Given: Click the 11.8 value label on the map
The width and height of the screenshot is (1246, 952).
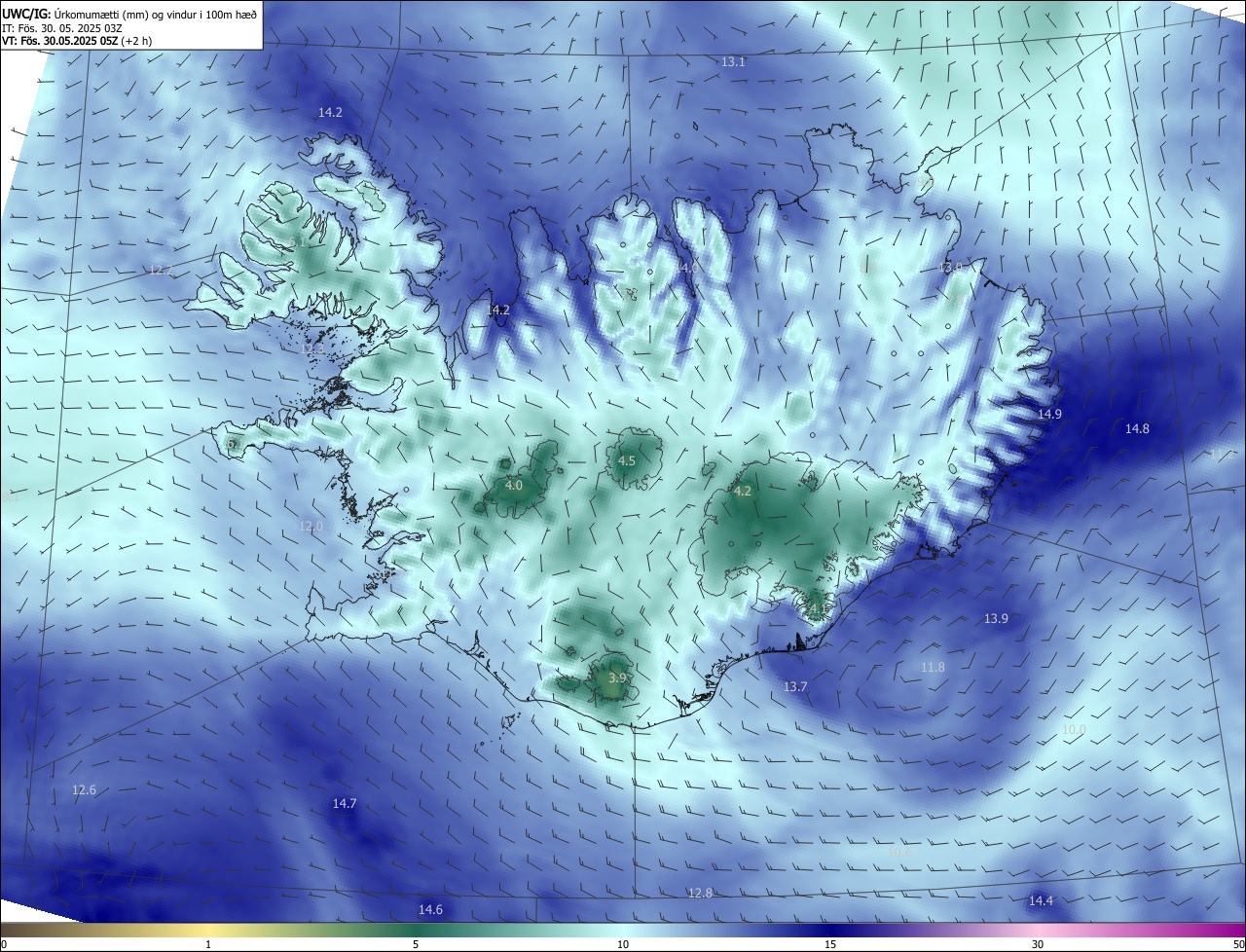Looking at the screenshot, I should (x=933, y=668).
